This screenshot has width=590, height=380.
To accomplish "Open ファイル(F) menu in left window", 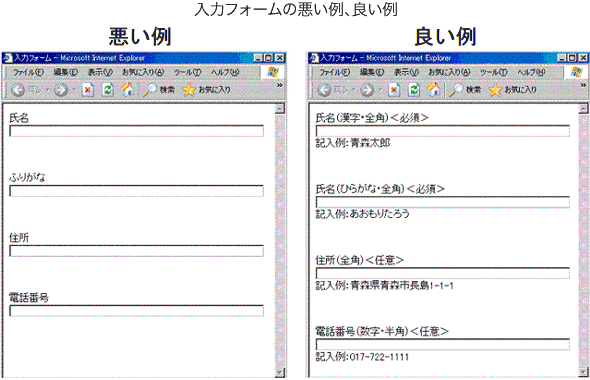I will [28, 72].
